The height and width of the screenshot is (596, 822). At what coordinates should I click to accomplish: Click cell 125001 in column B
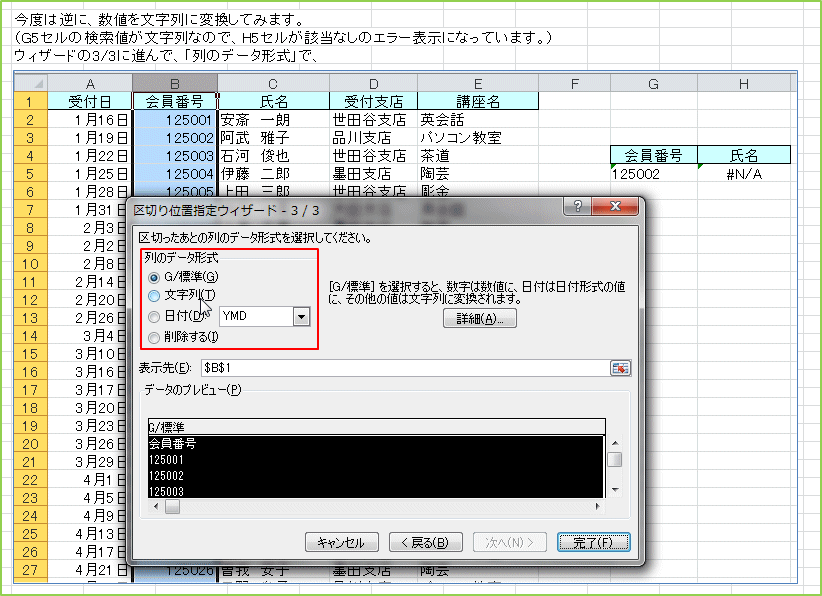click(175, 120)
